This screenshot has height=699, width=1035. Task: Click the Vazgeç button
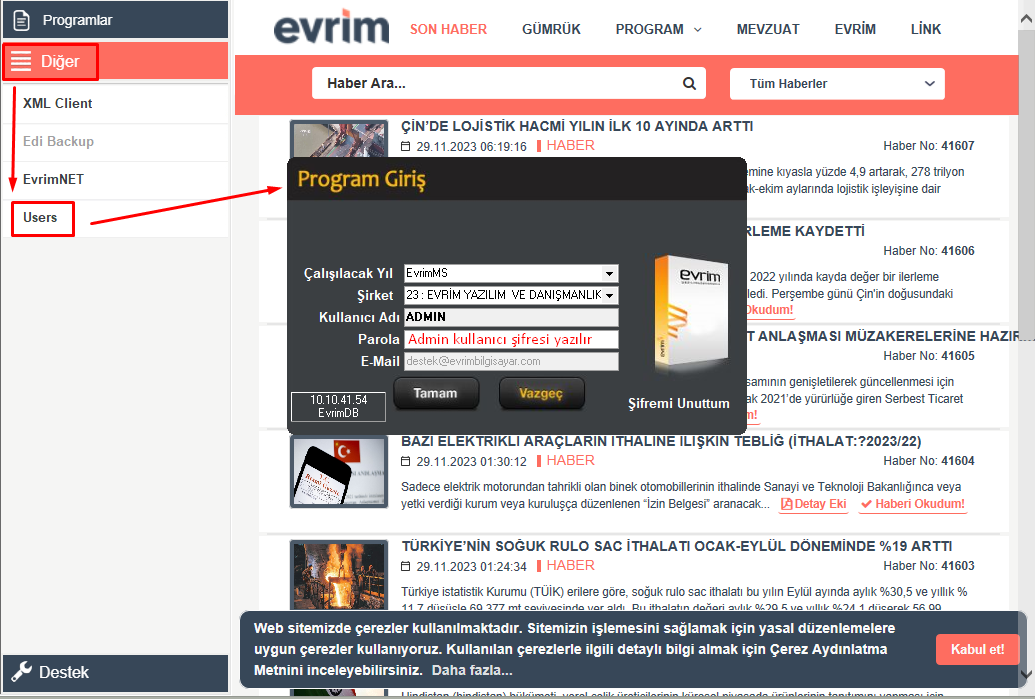(x=541, y=393)
